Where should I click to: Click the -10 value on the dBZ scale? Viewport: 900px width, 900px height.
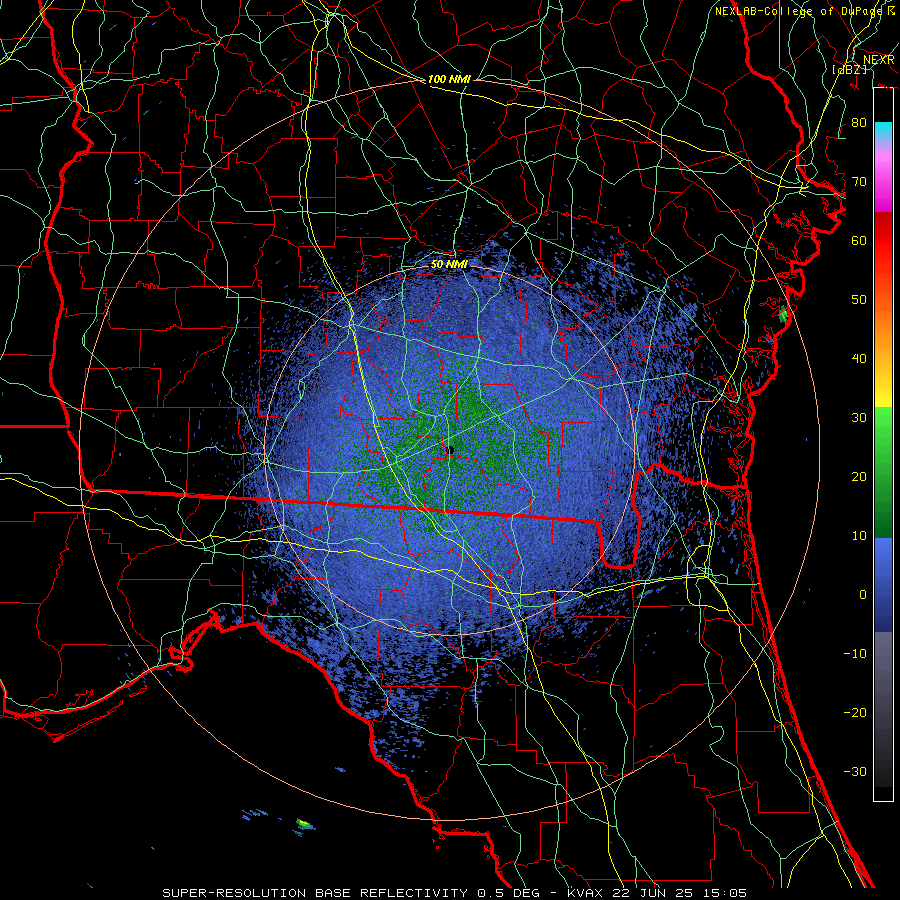click(x=855, y=654)
